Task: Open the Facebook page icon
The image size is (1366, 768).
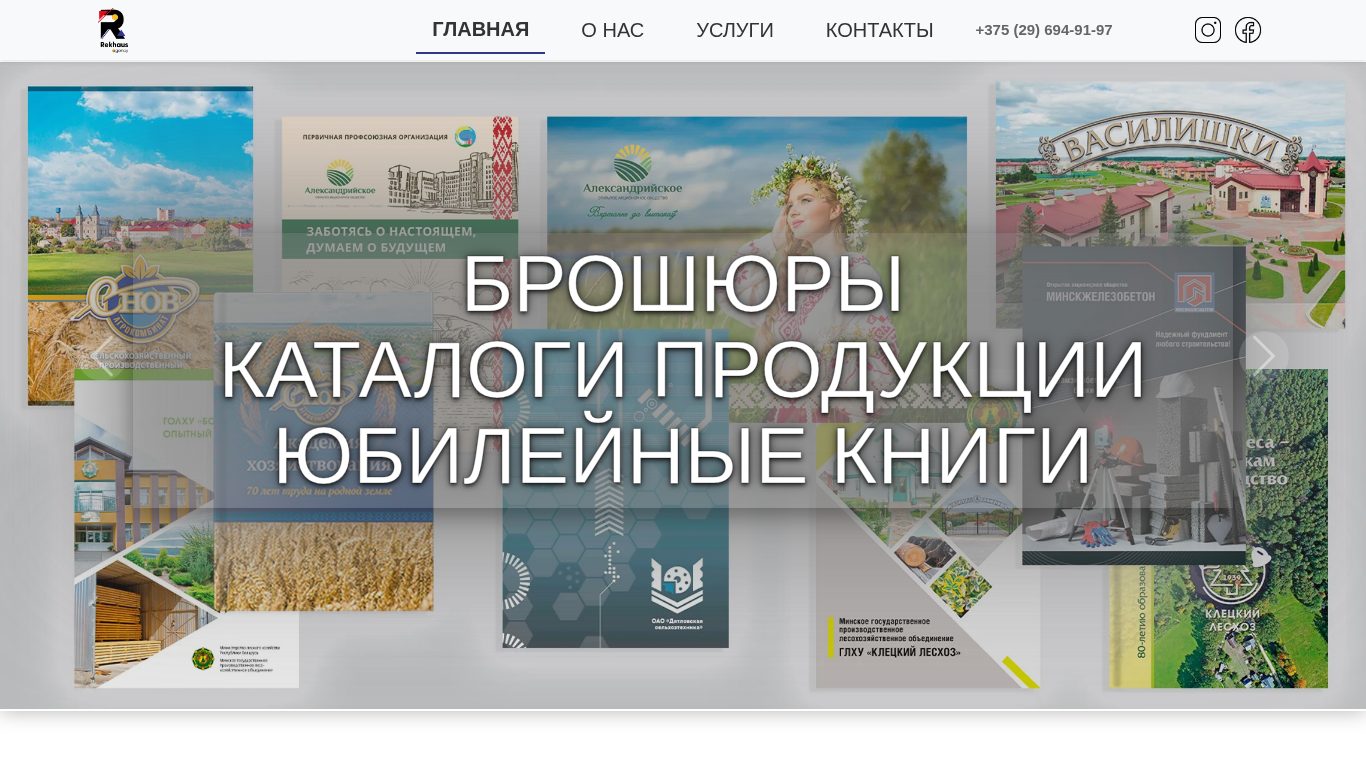Action: tap(1248, 30)
